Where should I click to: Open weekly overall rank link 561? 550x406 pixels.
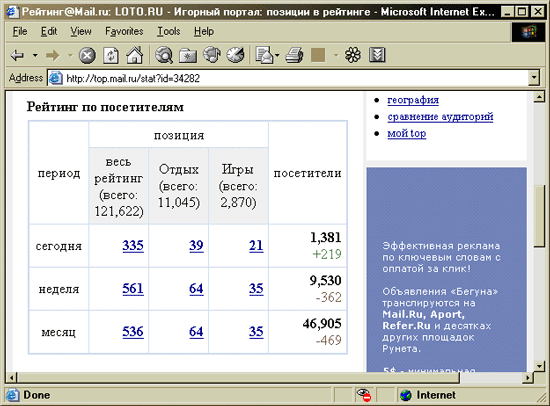[x=133, y=288]
